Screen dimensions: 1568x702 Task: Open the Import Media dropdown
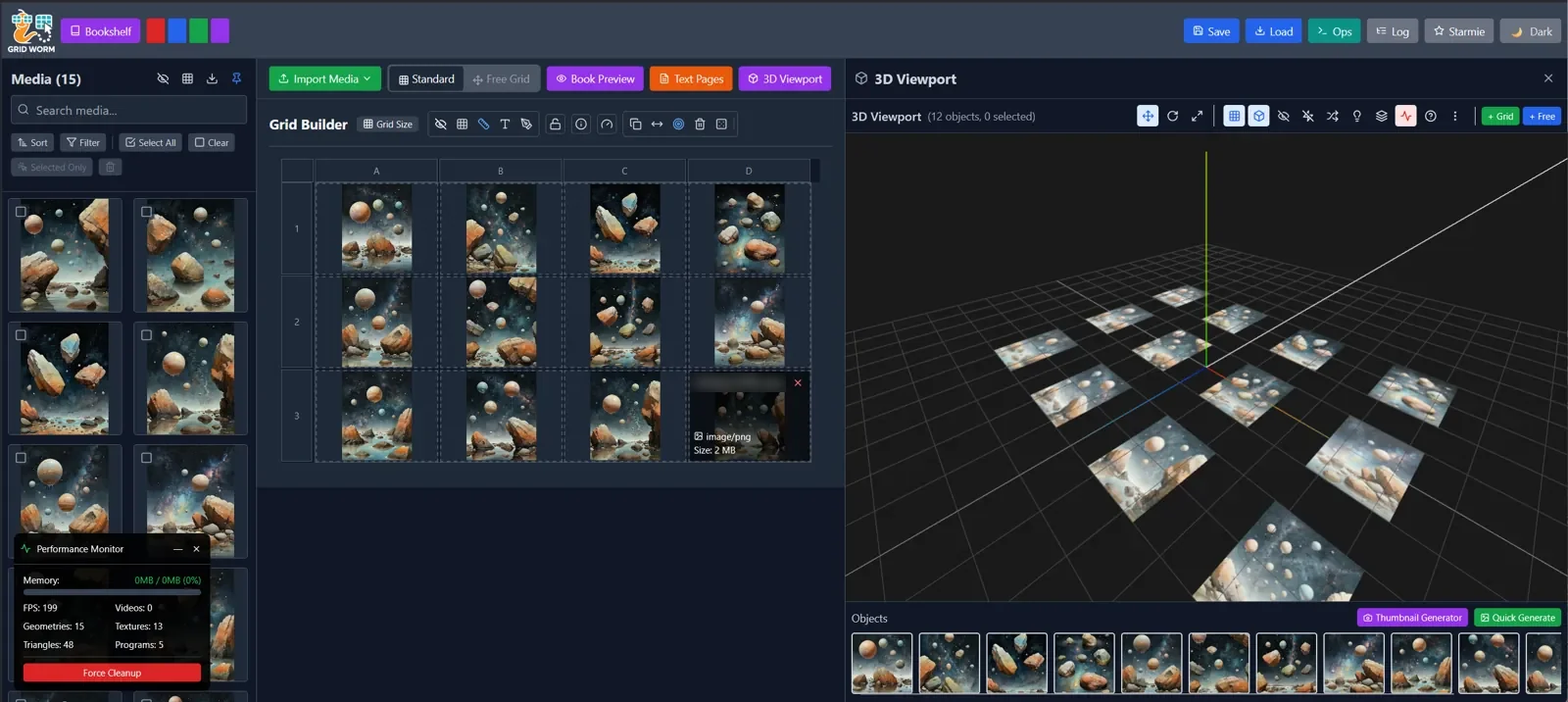324,78
